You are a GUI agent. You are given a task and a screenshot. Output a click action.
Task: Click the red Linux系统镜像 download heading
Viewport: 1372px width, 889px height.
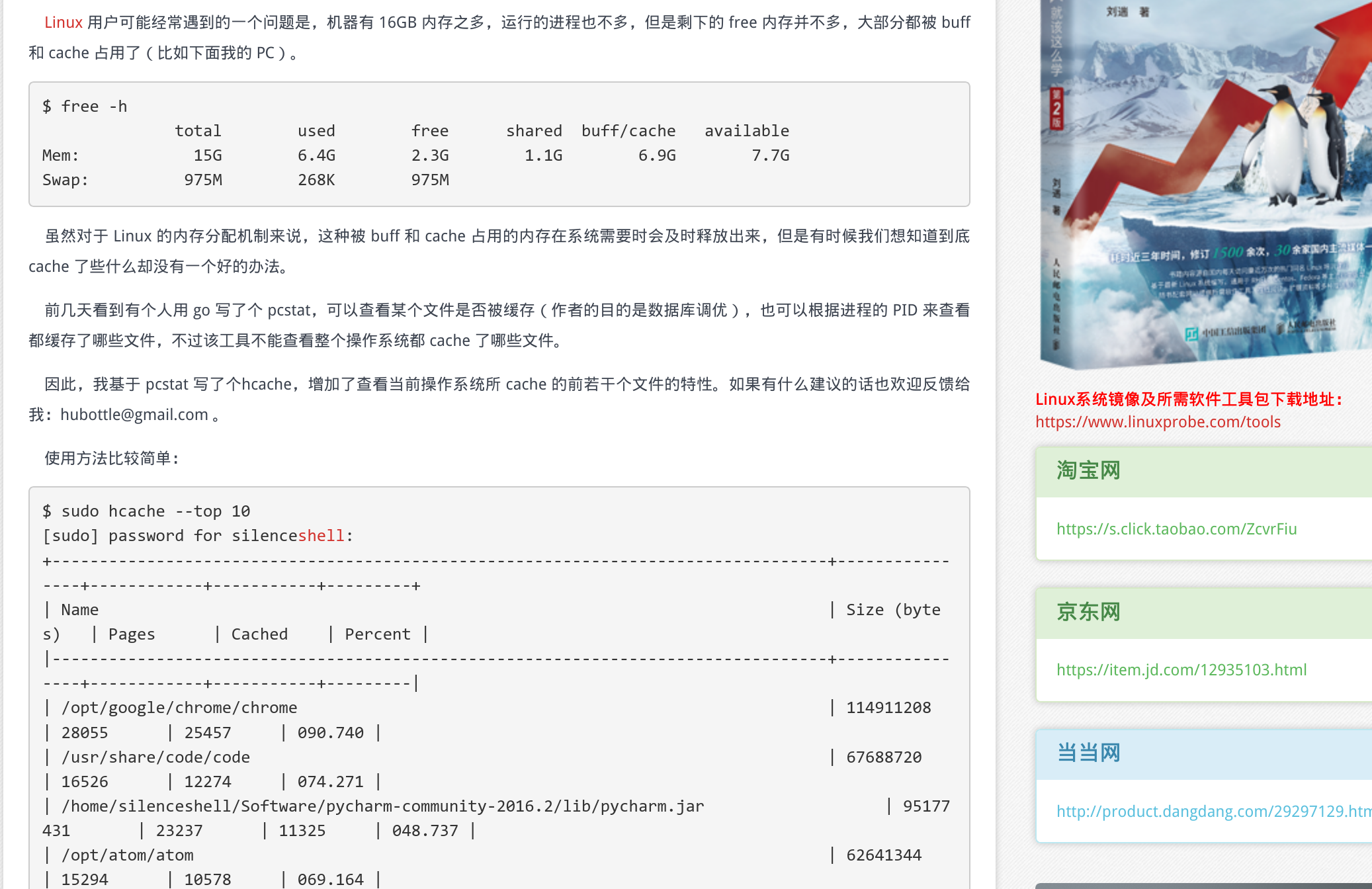click(1189, 400)
